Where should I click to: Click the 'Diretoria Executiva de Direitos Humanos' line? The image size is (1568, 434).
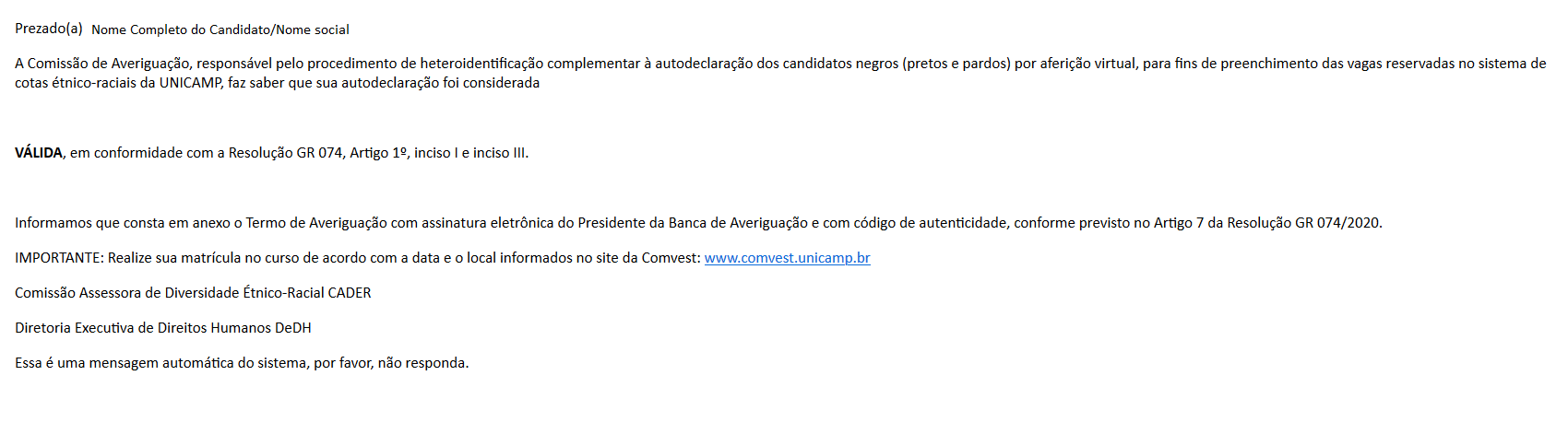pos(143,328)
